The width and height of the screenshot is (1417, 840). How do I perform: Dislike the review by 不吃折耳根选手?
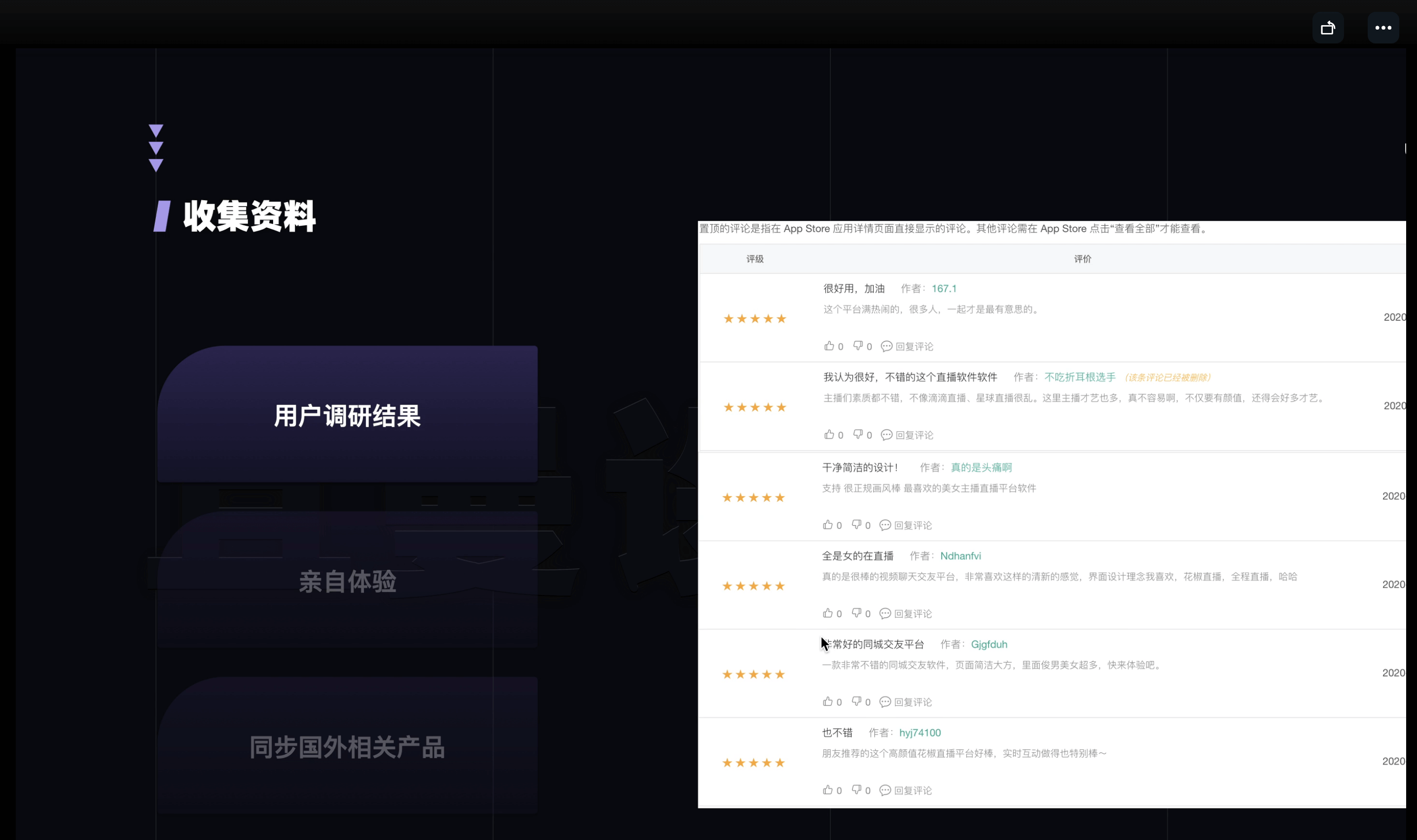[858, 434]
